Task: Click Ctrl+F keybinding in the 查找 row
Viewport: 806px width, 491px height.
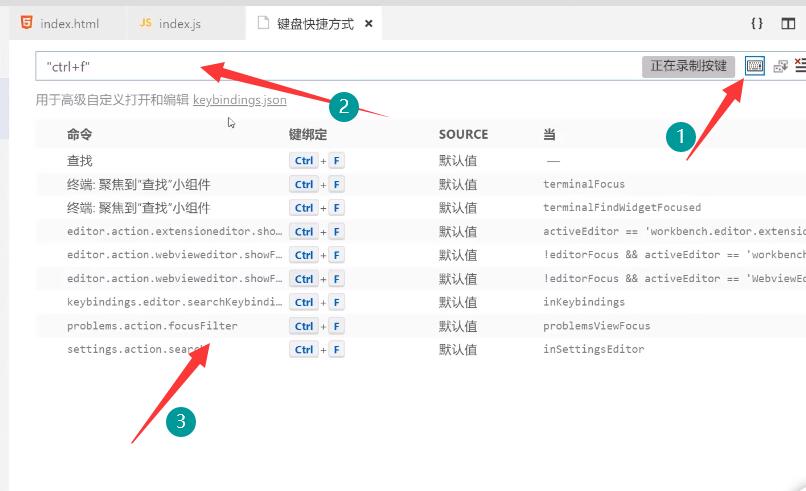Action: tap(317, 161)
